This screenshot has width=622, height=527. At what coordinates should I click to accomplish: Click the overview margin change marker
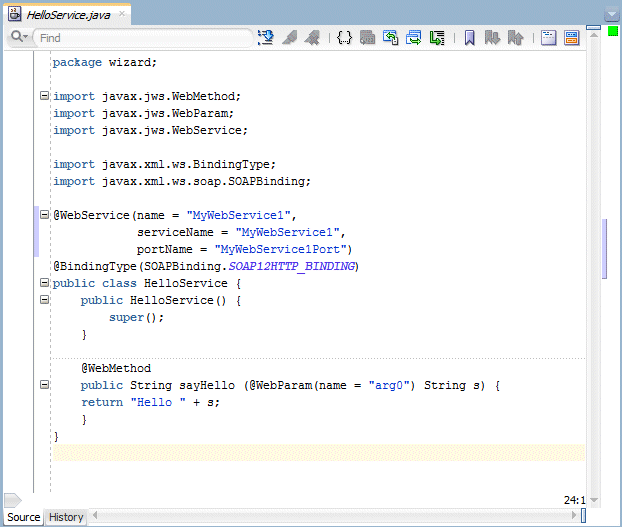point(604,249)
